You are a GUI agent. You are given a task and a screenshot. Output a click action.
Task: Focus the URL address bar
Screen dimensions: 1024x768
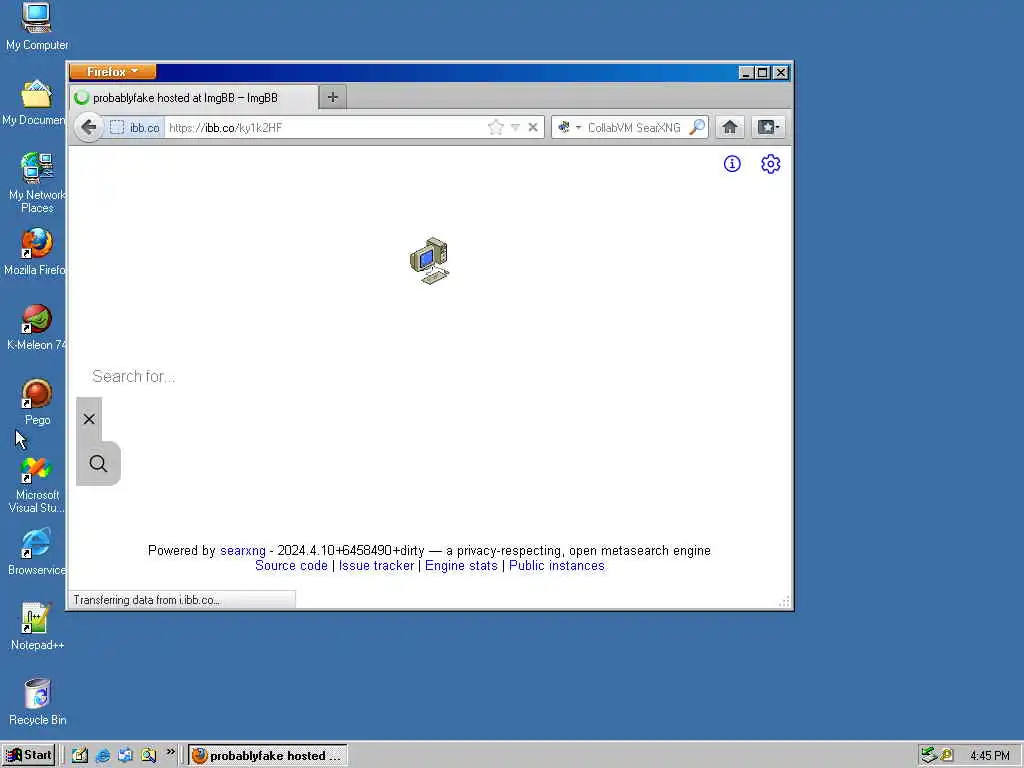click(x=325, y=127)
